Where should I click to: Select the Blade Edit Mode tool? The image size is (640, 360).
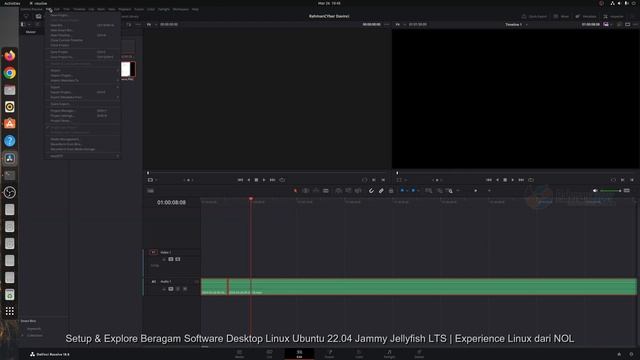[326, 191]
